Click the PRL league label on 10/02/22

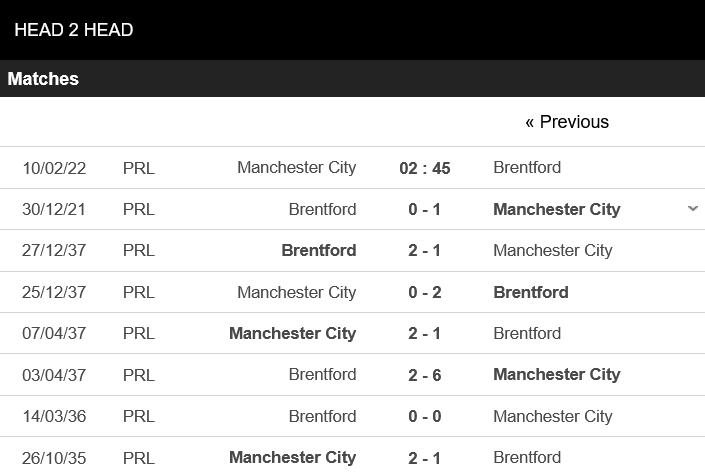click(139, 168)
